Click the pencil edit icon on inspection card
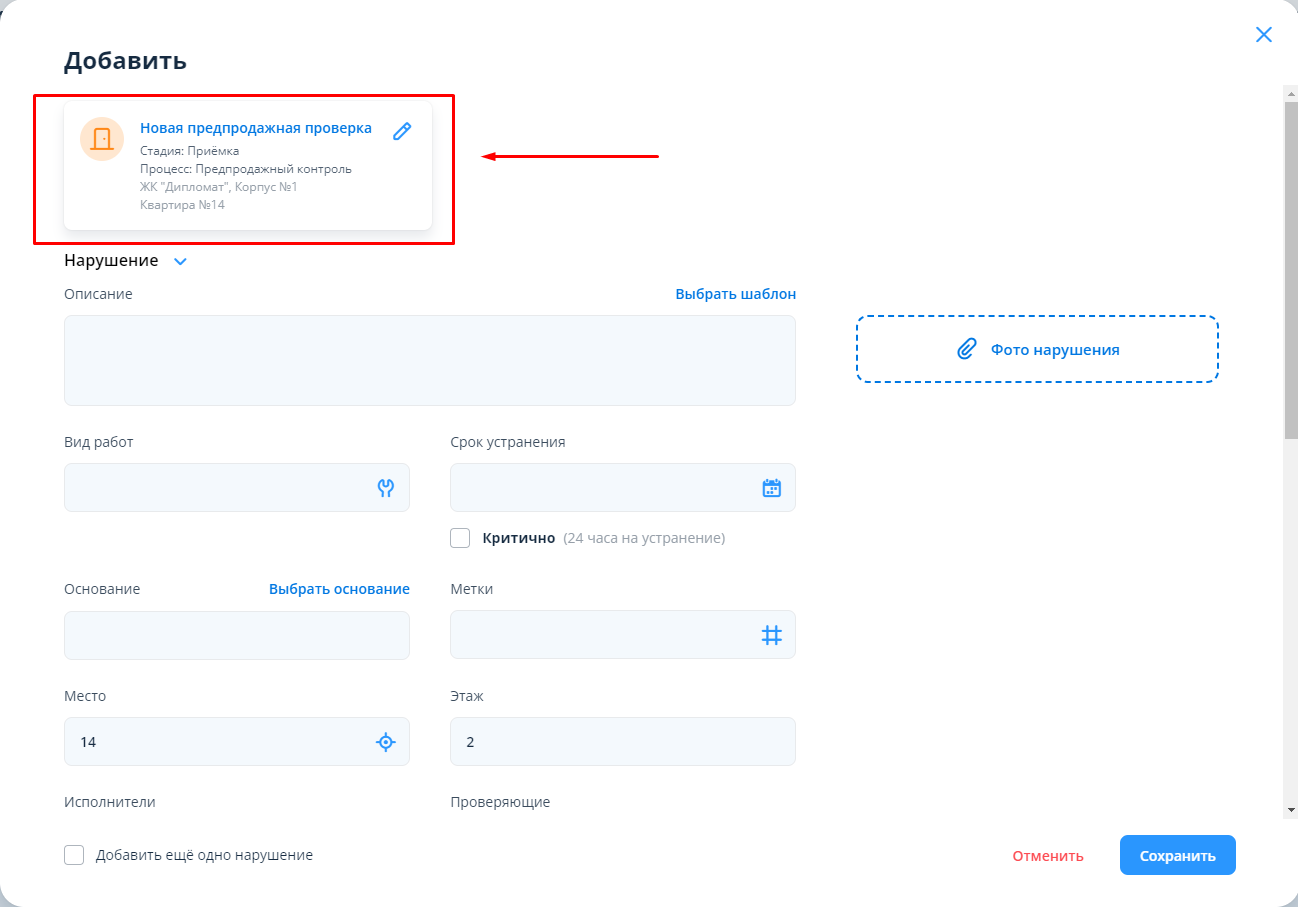The height and width of the screenshot is (907, 1298). coord(402,131)
